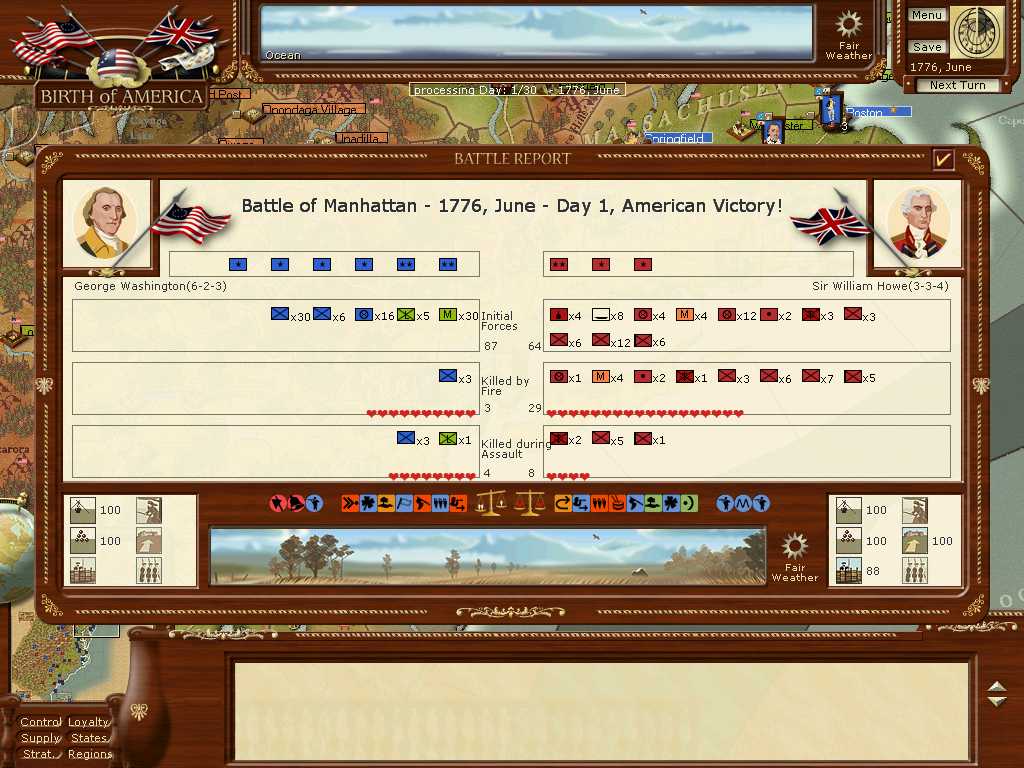Click Sir William Howe's portrait

[x=918, y=224]
